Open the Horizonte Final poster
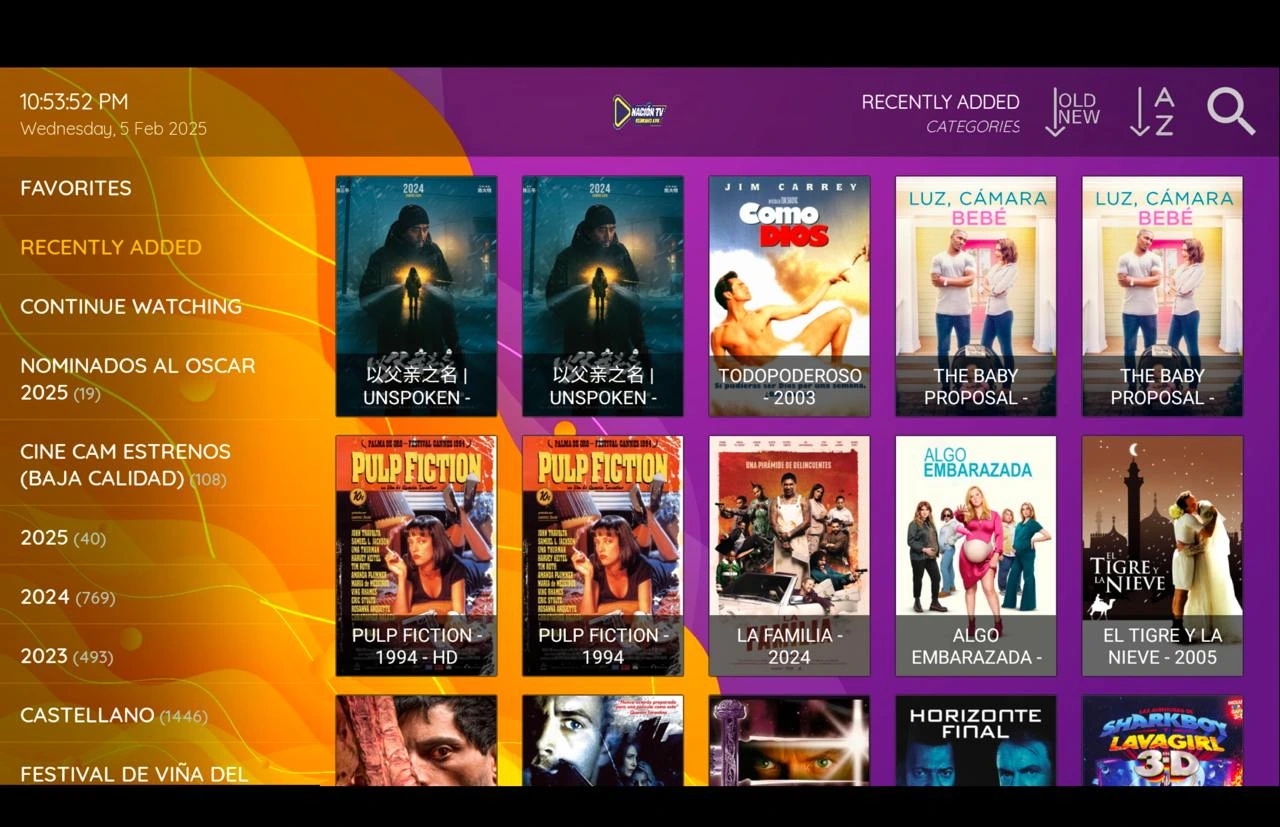1280x827 pixels. [x=976, y=740]
